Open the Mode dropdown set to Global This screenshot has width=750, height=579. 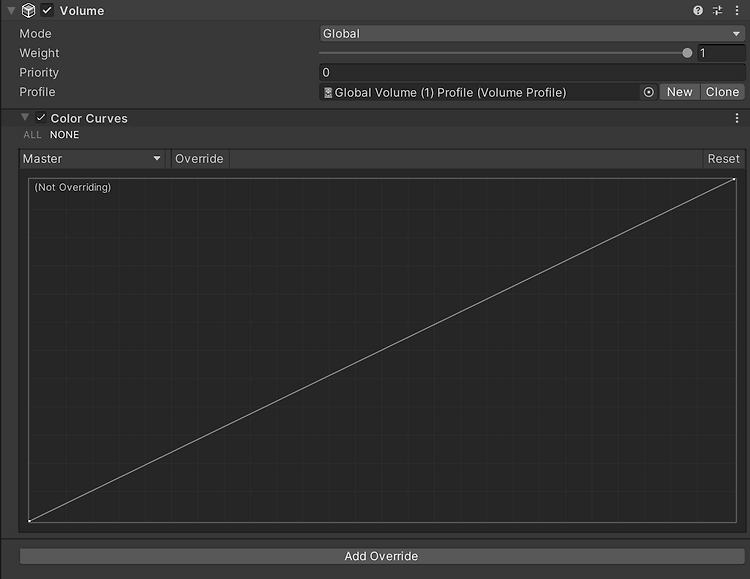point(532,33)
